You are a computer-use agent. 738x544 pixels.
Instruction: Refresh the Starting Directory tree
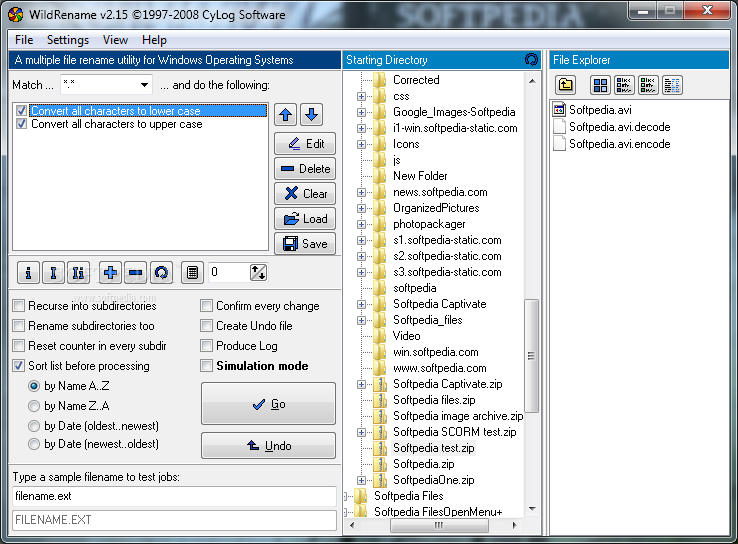click(x=531, y=60)
